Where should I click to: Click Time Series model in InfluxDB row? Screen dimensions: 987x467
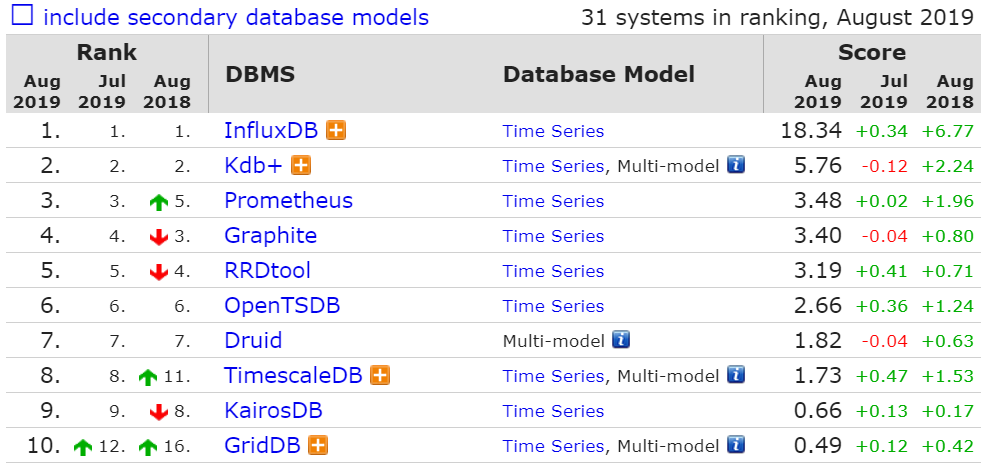pyautogui.click(x=553, y=131)
